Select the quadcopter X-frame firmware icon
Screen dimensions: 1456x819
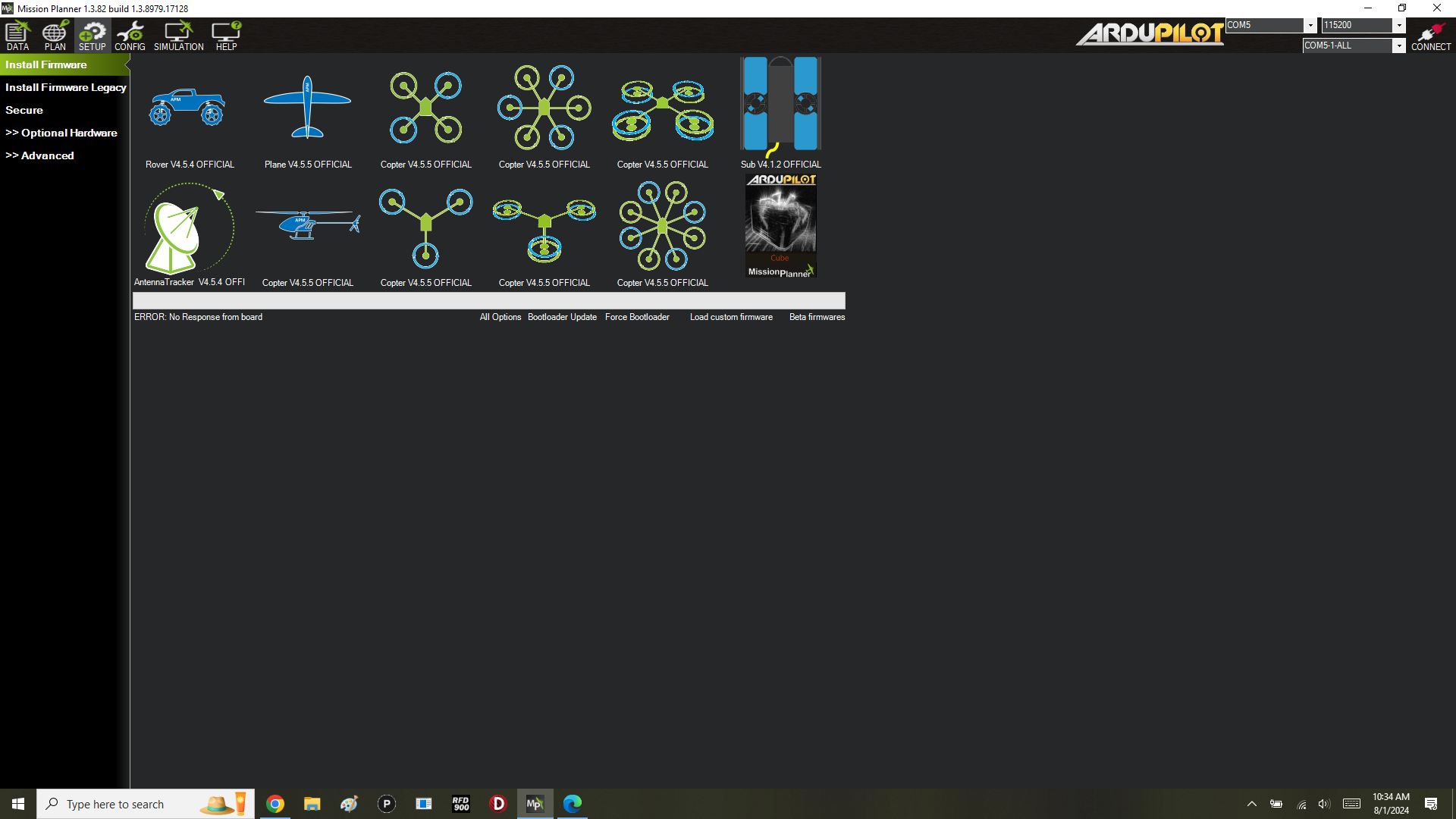[x=425, y=108]
